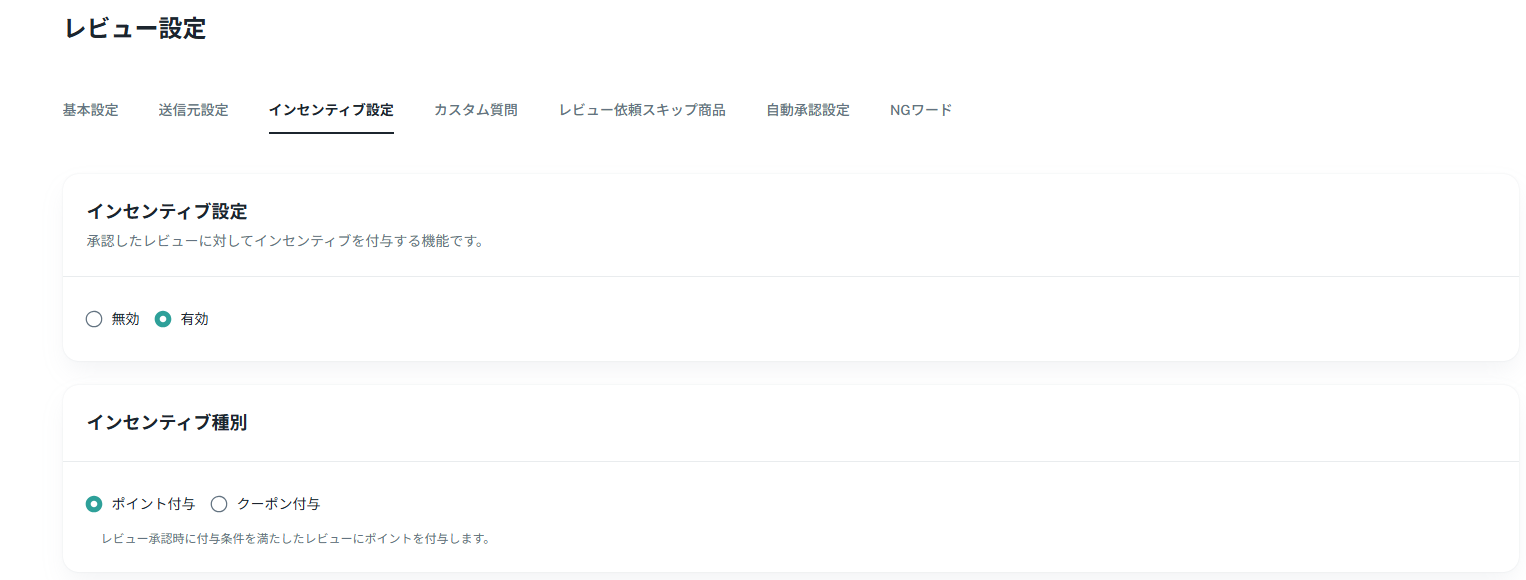The image size is (1526, 580).
Task: Click the ポイント付与 label text
Action: pyautogui.click(x=153, y=504)
